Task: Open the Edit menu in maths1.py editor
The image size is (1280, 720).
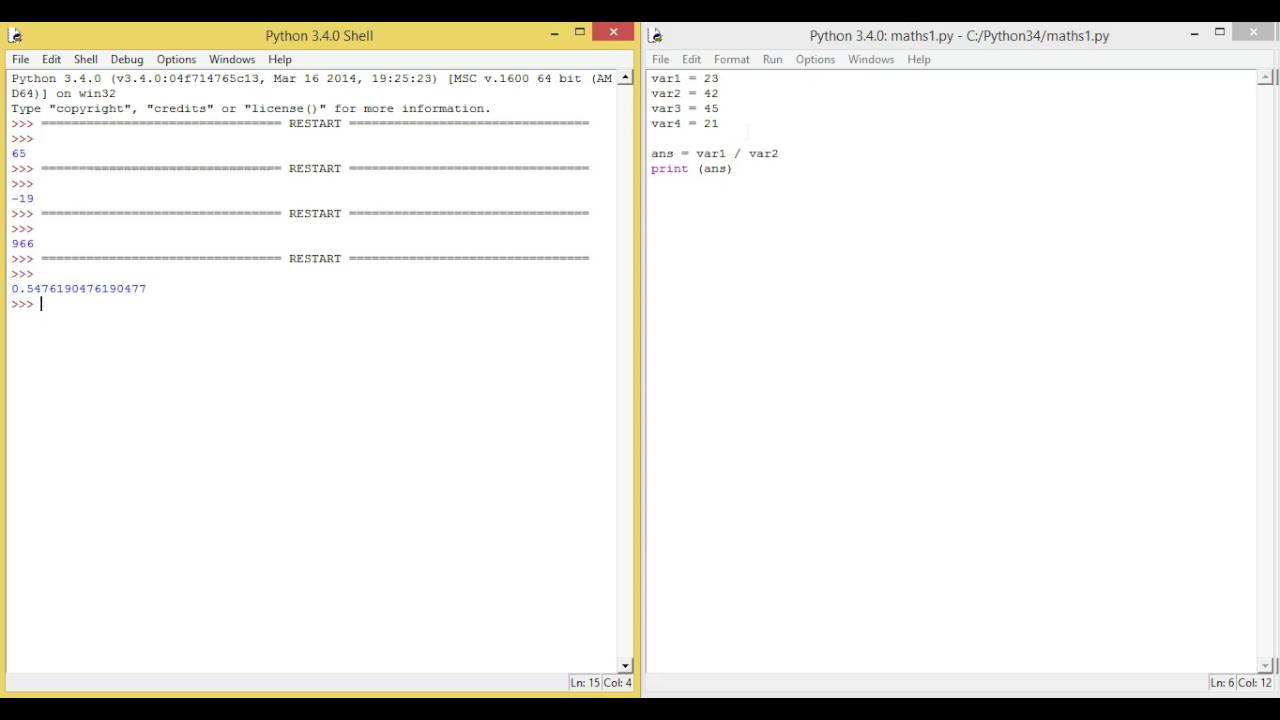Action: (691, 59)
